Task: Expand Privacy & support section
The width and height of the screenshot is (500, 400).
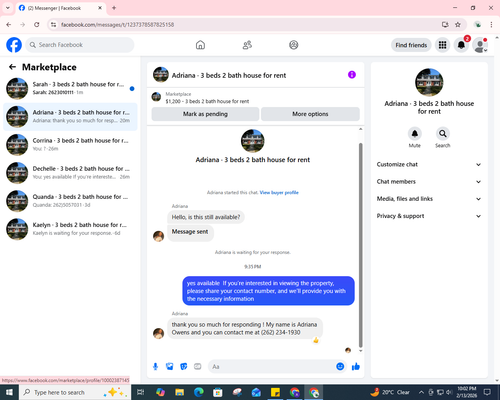Action: pos(429,216)
